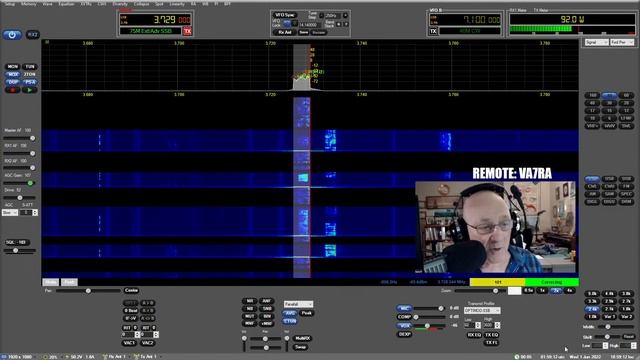This screenshot has height=360, width=640.
Task: Select the FM mode button
Action: (x=626, y=187)
